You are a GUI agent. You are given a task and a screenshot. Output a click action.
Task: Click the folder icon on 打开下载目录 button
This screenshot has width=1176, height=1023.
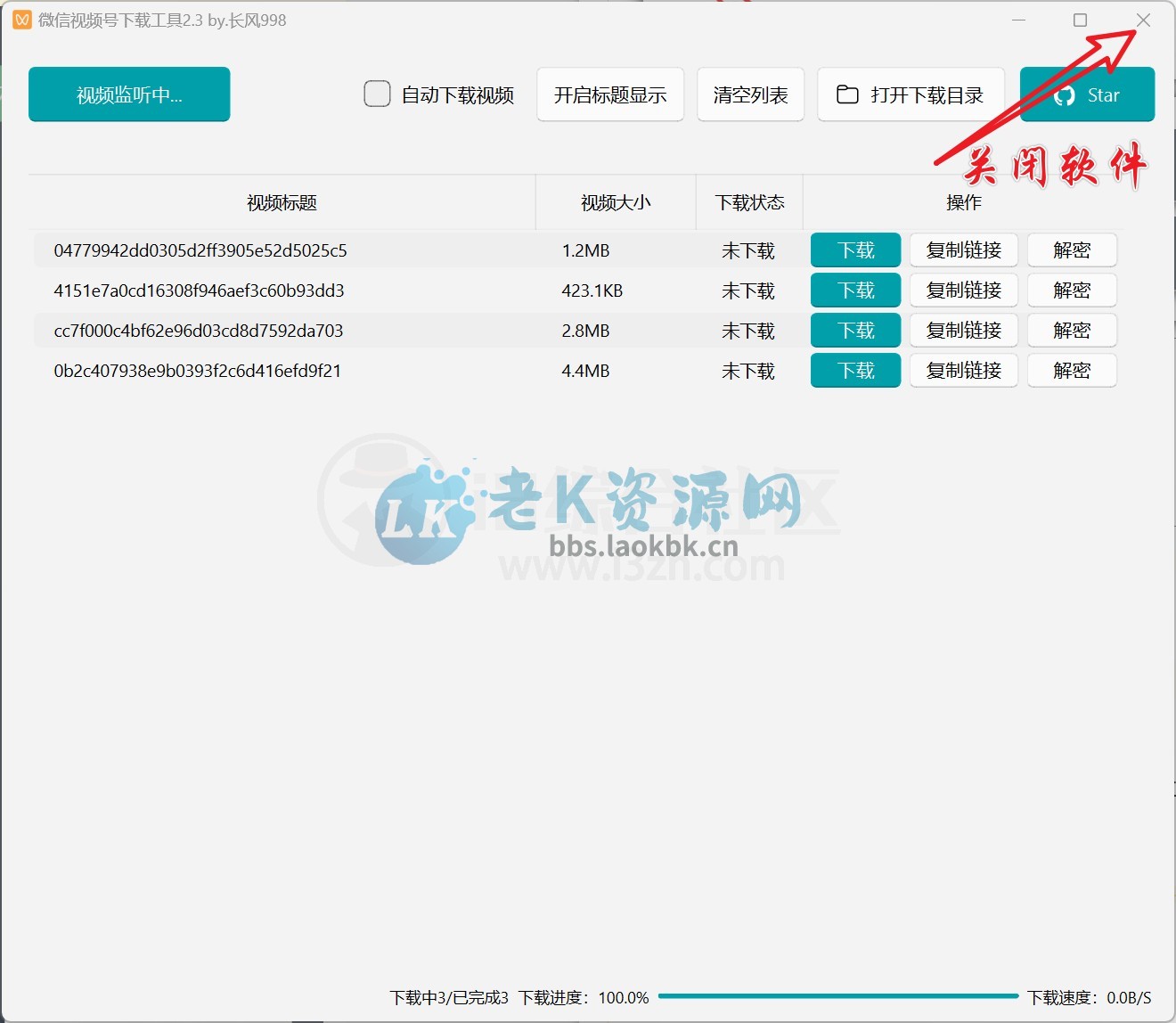(x=847, y=94)
